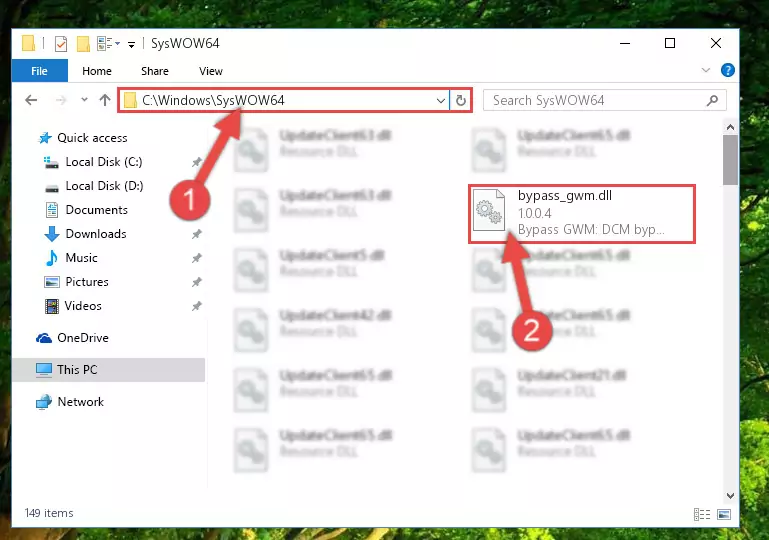Viewport: 769px width, 540px height.
Task: Switch to Details view in status bar
Action: pyautogui.click(x=702, y=514)
